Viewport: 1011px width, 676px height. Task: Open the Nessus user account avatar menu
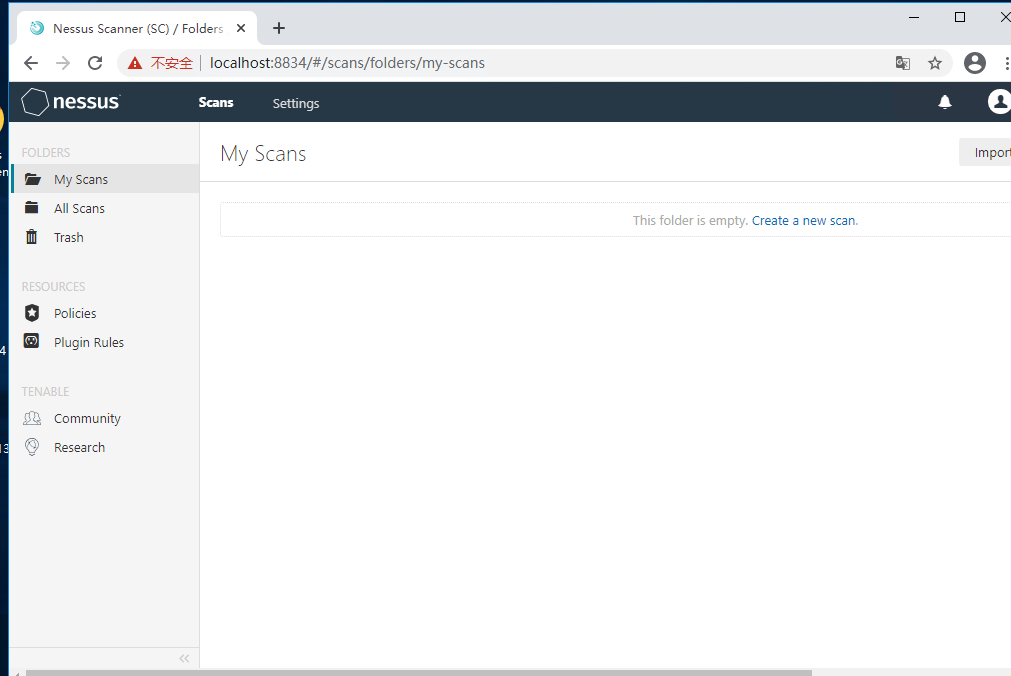(x=999, y=101)
